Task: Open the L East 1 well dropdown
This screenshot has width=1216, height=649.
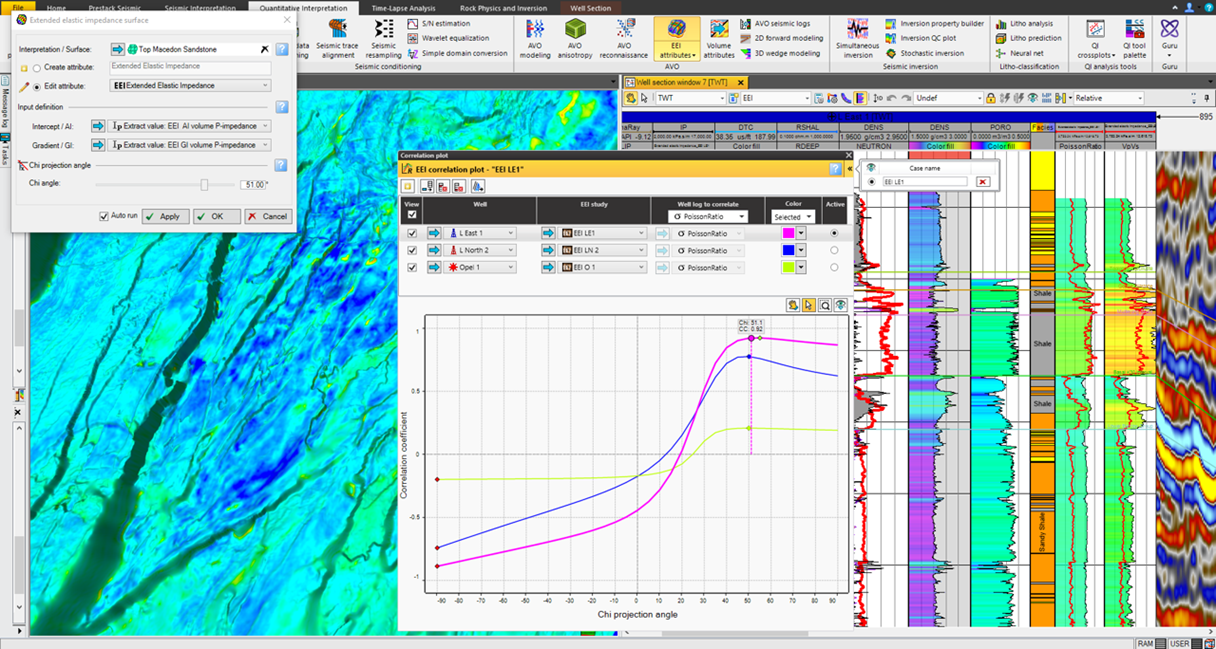Action: [510, 233]
